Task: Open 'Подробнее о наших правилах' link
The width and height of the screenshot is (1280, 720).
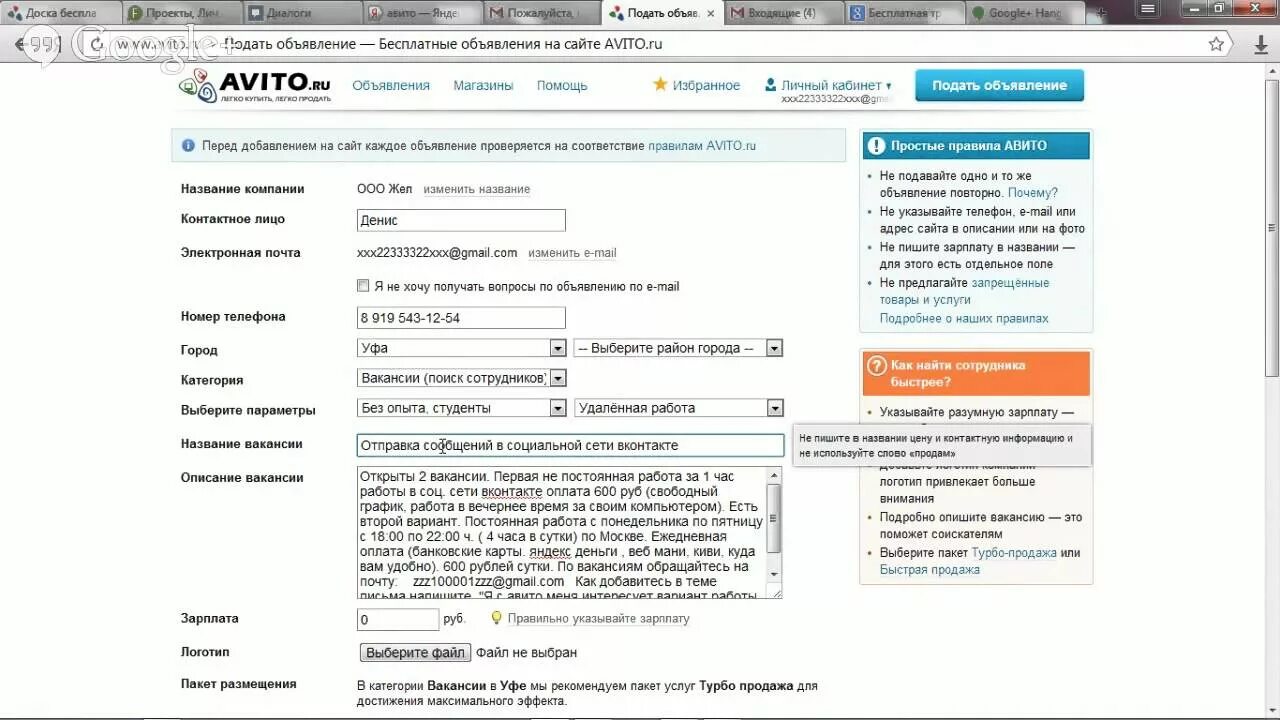Action: (964, 319)
